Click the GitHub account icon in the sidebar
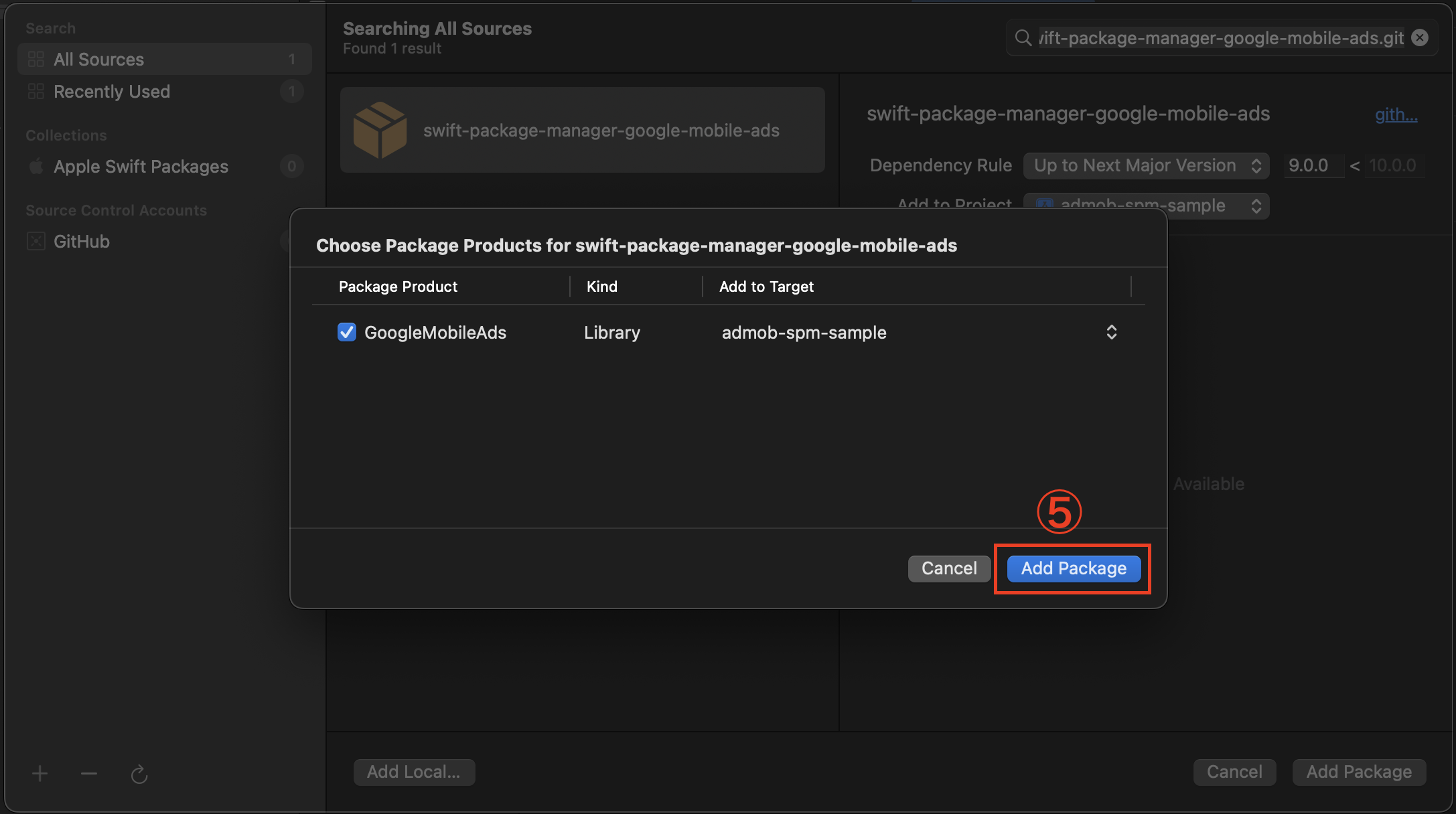1456x814 pixels. tap(35, 242)
